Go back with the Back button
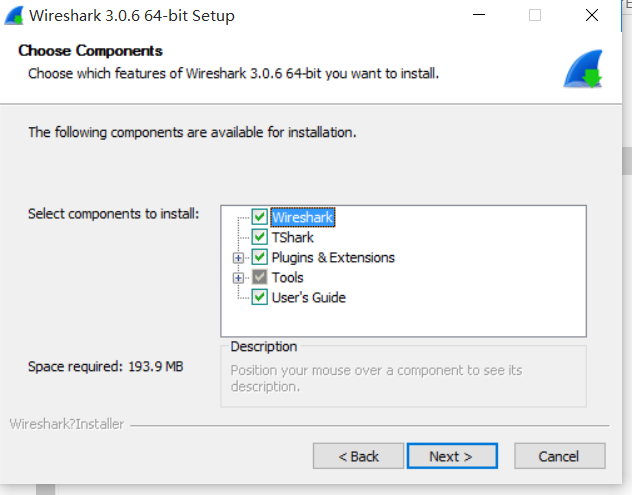This screenshot has width=632, height=495. (x=358, y=456)
